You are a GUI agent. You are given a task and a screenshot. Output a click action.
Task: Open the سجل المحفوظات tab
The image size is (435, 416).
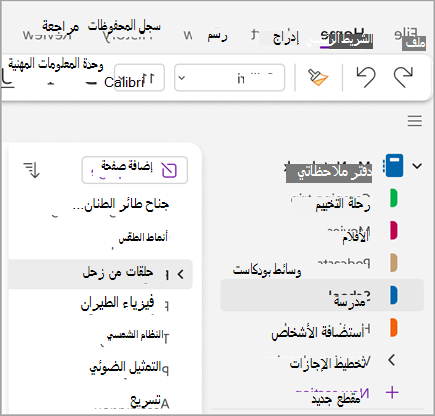pos(124,26)
